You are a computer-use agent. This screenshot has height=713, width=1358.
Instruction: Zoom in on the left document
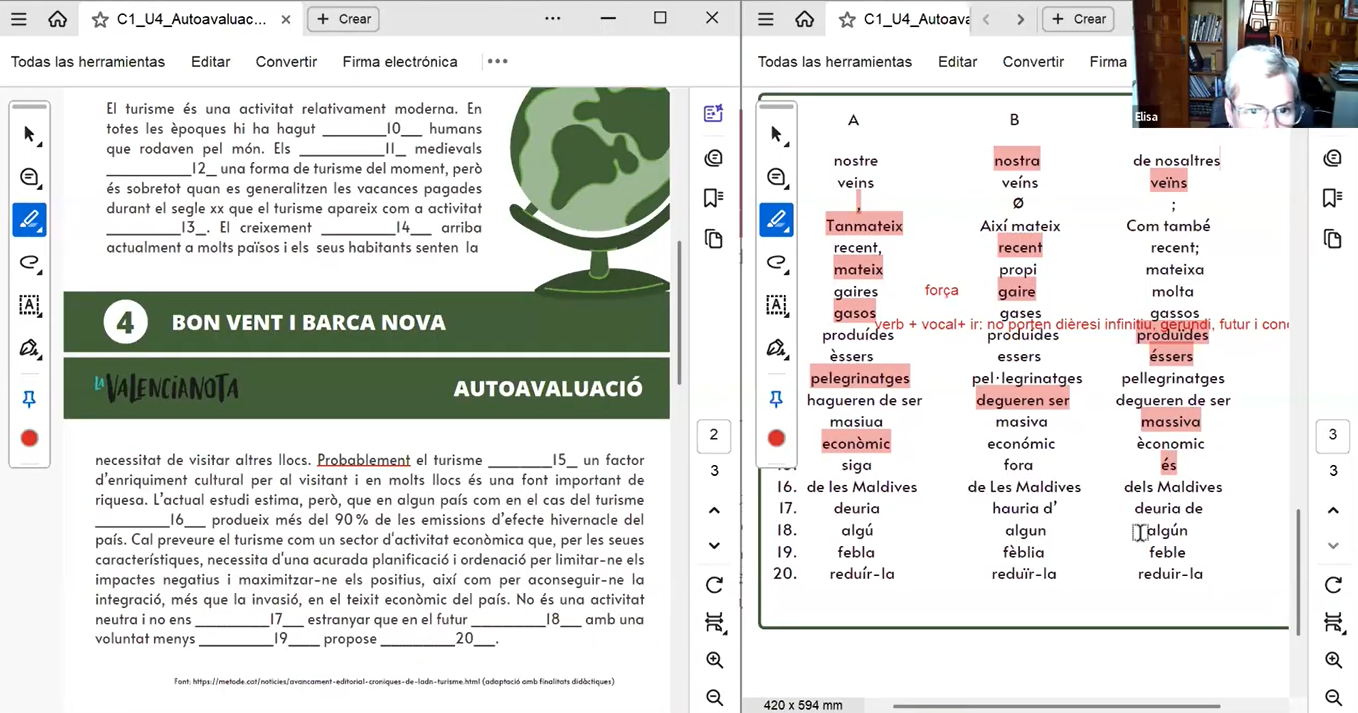coord(713,660)
